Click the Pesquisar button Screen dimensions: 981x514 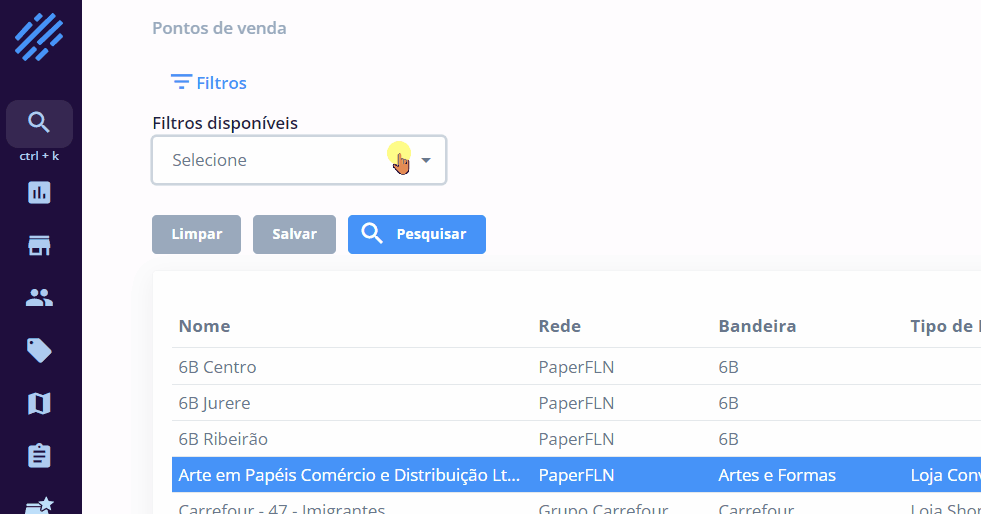(x=417, y=234)
